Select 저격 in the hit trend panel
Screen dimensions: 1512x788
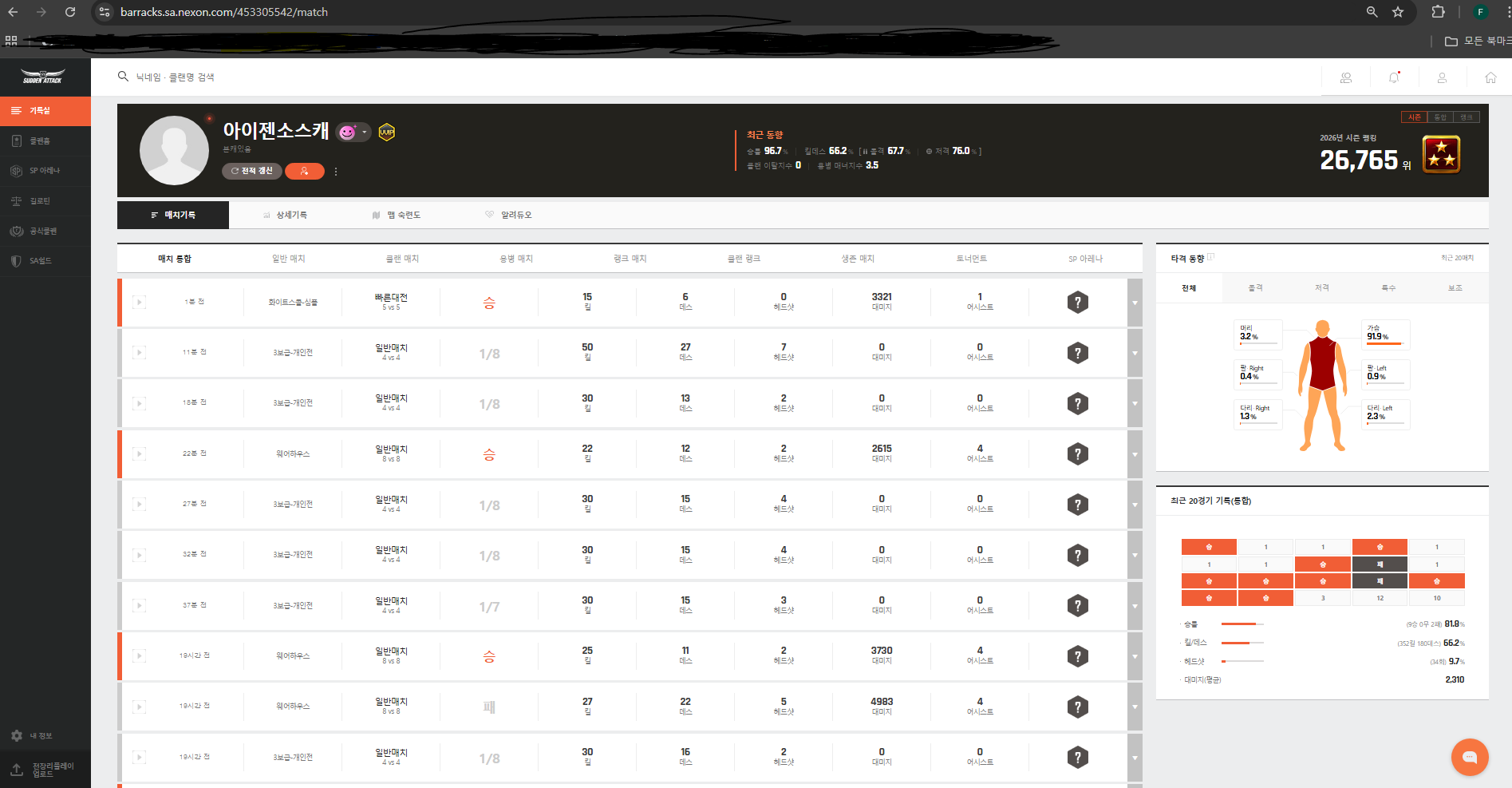tap(1322, 288)
